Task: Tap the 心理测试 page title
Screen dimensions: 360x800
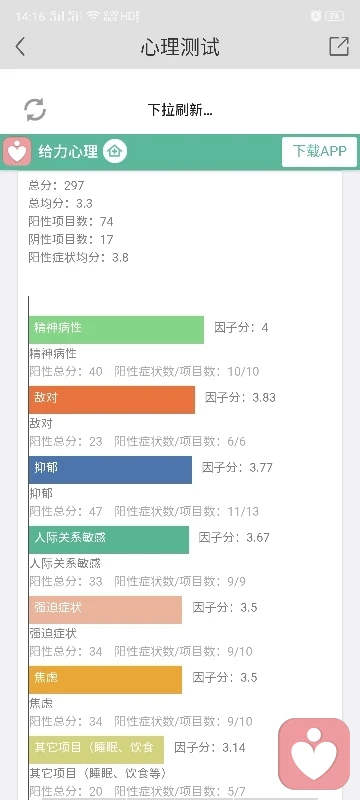Action: (x=180, y=47)
